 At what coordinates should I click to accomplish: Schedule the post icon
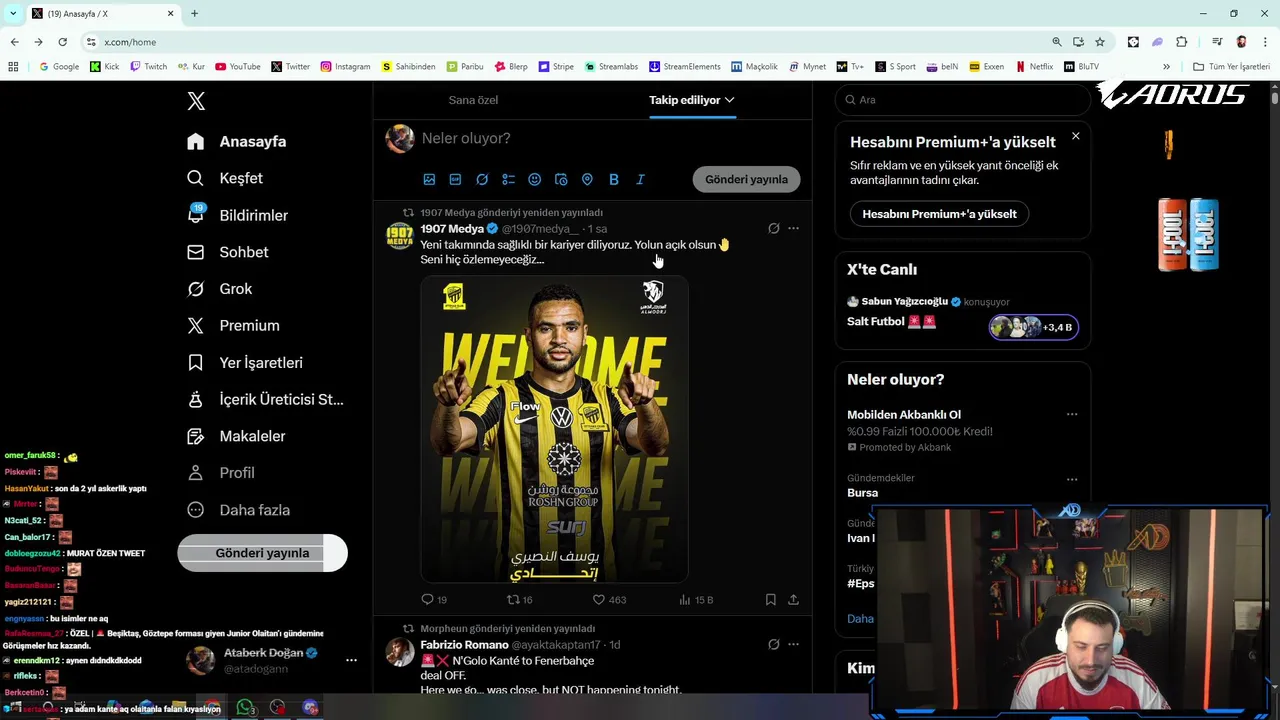pyautogui.click(x=561, y=180)
